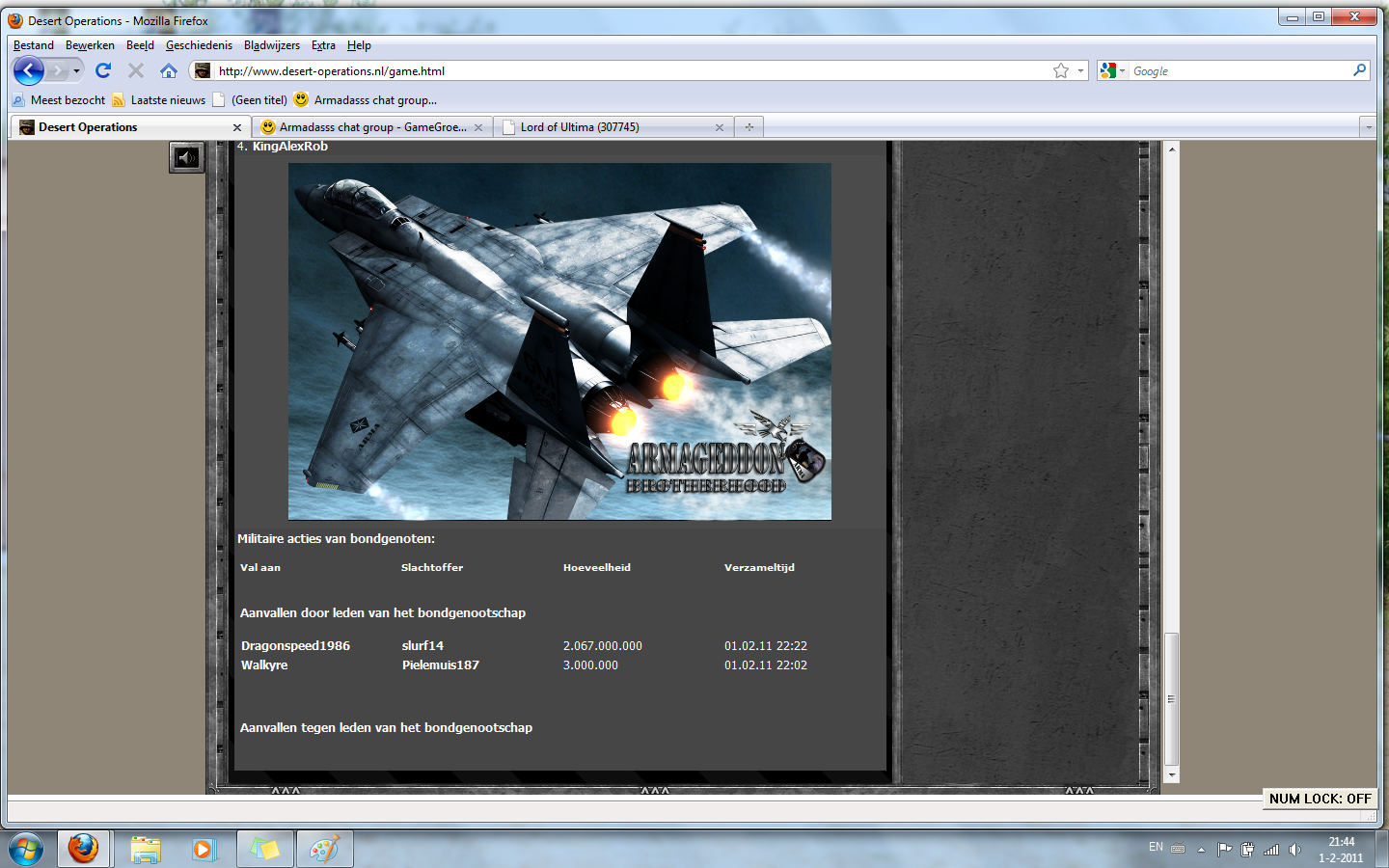Reload the current page
The height and width of the screenshot is (868, 1389).
[103, 70]
